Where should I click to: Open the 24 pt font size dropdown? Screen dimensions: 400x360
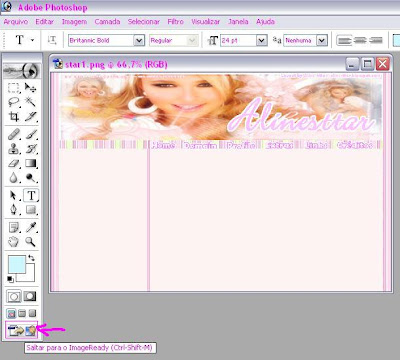pyautogui.click(x=262, y=41)
